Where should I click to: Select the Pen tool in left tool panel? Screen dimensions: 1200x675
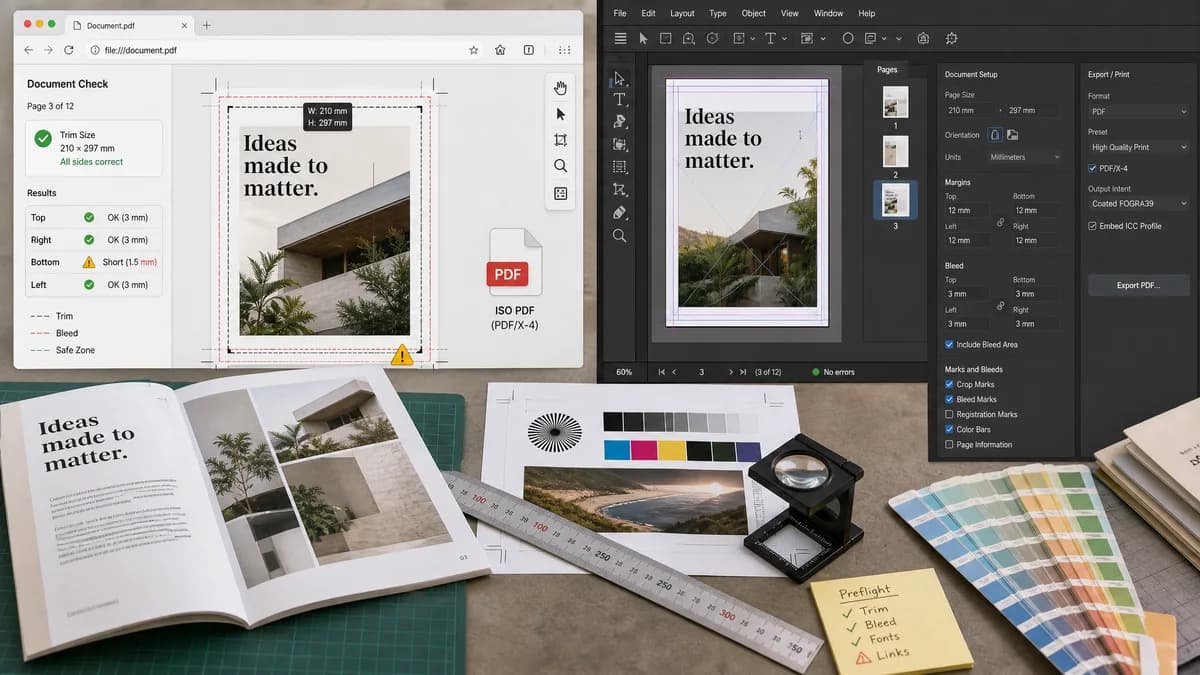[620, 122]
